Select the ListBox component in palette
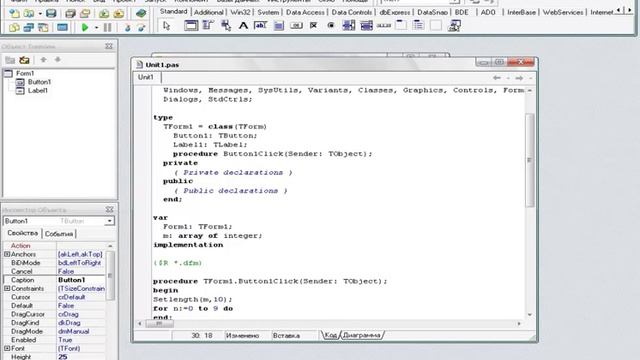640x360 pixels. pyautogui.click(x=349, y=26)
